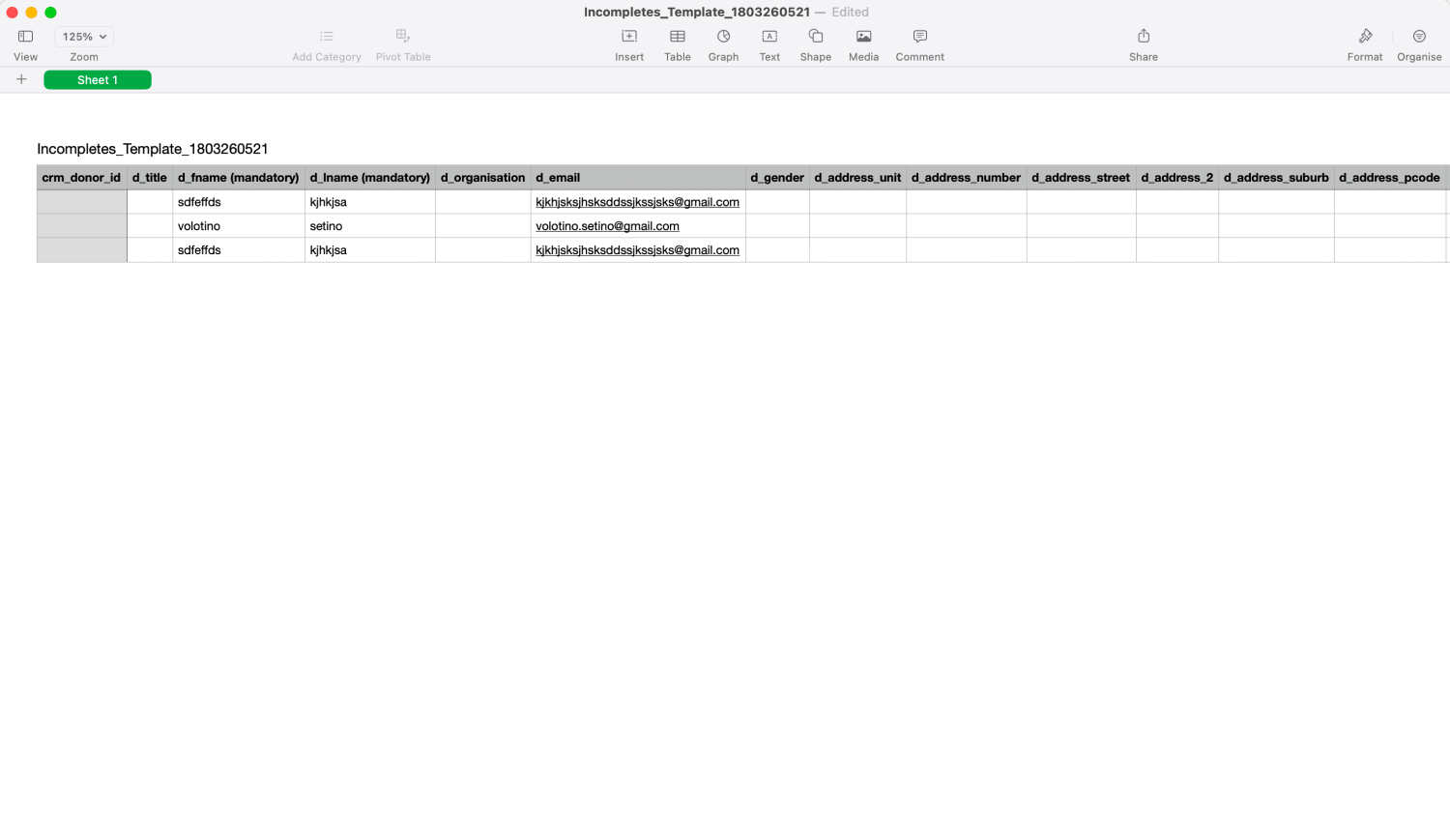Select the cell containing volotino

[x=238, y=226]
